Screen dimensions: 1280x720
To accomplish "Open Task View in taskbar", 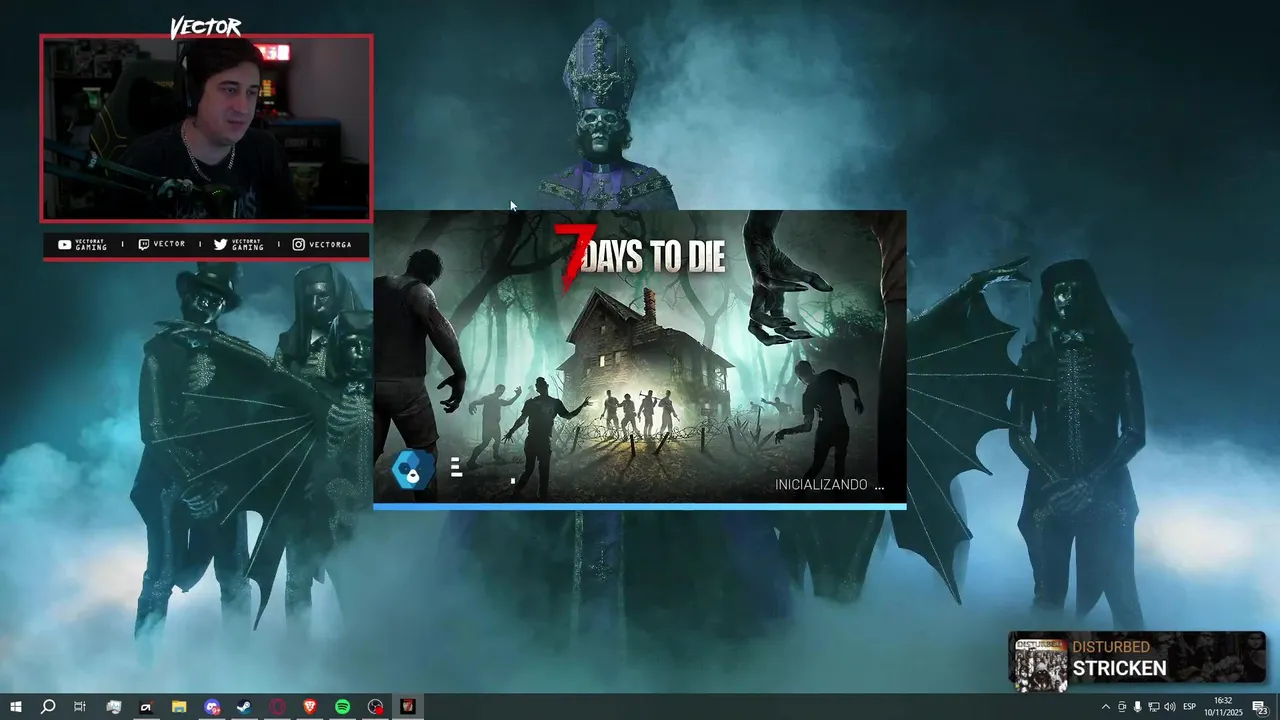I will (x=80, y=707).
